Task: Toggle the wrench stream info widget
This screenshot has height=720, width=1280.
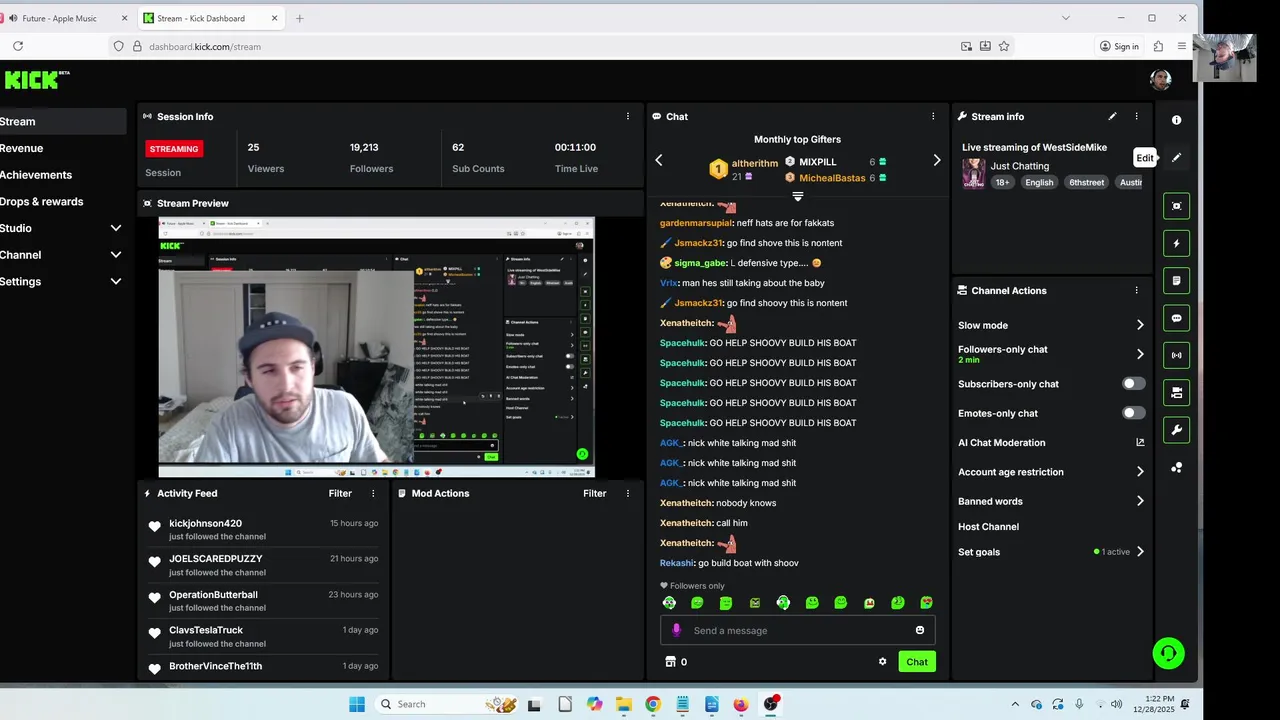Action: click(1176, 430)
